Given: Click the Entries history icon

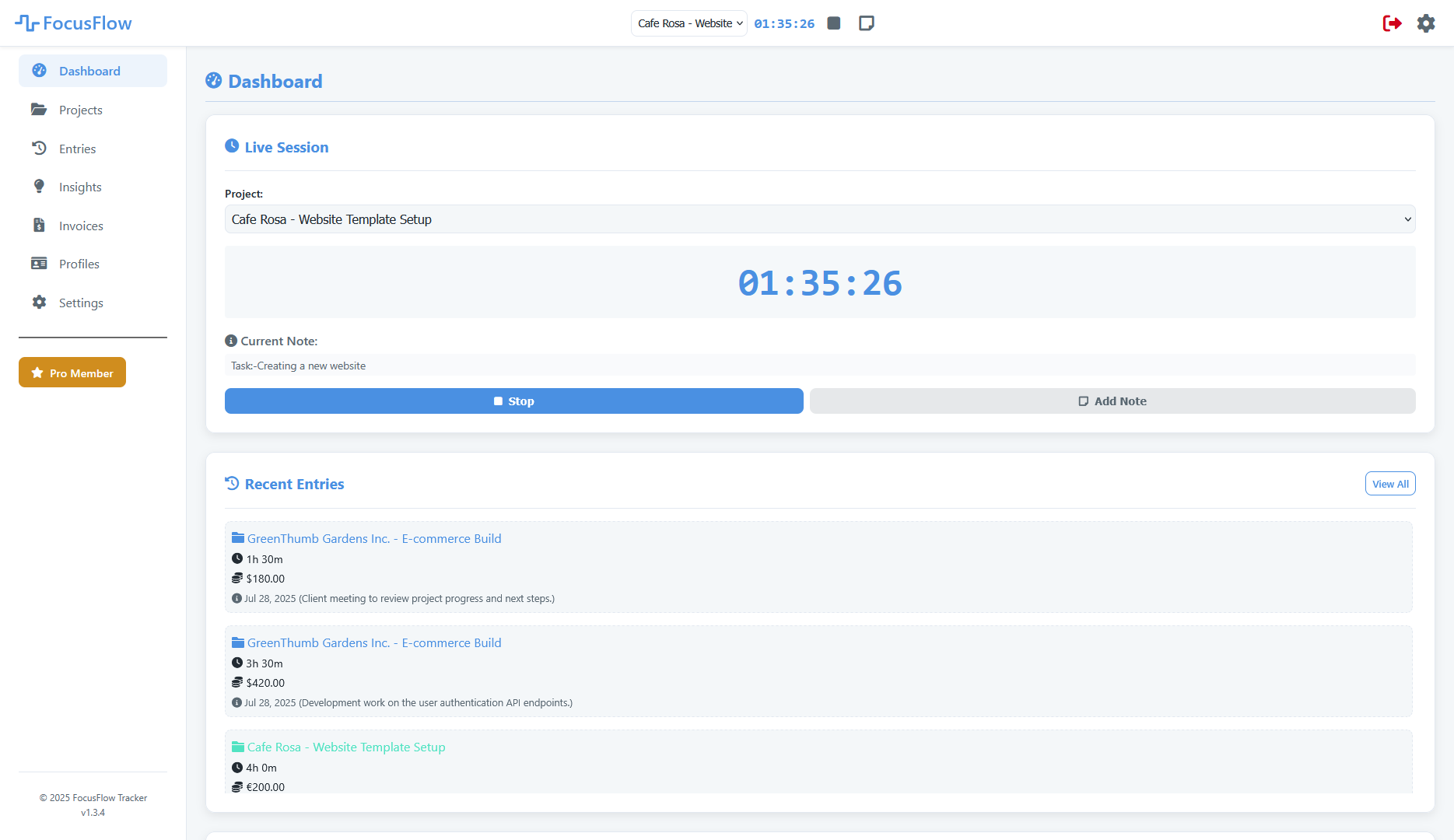Looking at the screenshot, I should [x=39, y=148].
